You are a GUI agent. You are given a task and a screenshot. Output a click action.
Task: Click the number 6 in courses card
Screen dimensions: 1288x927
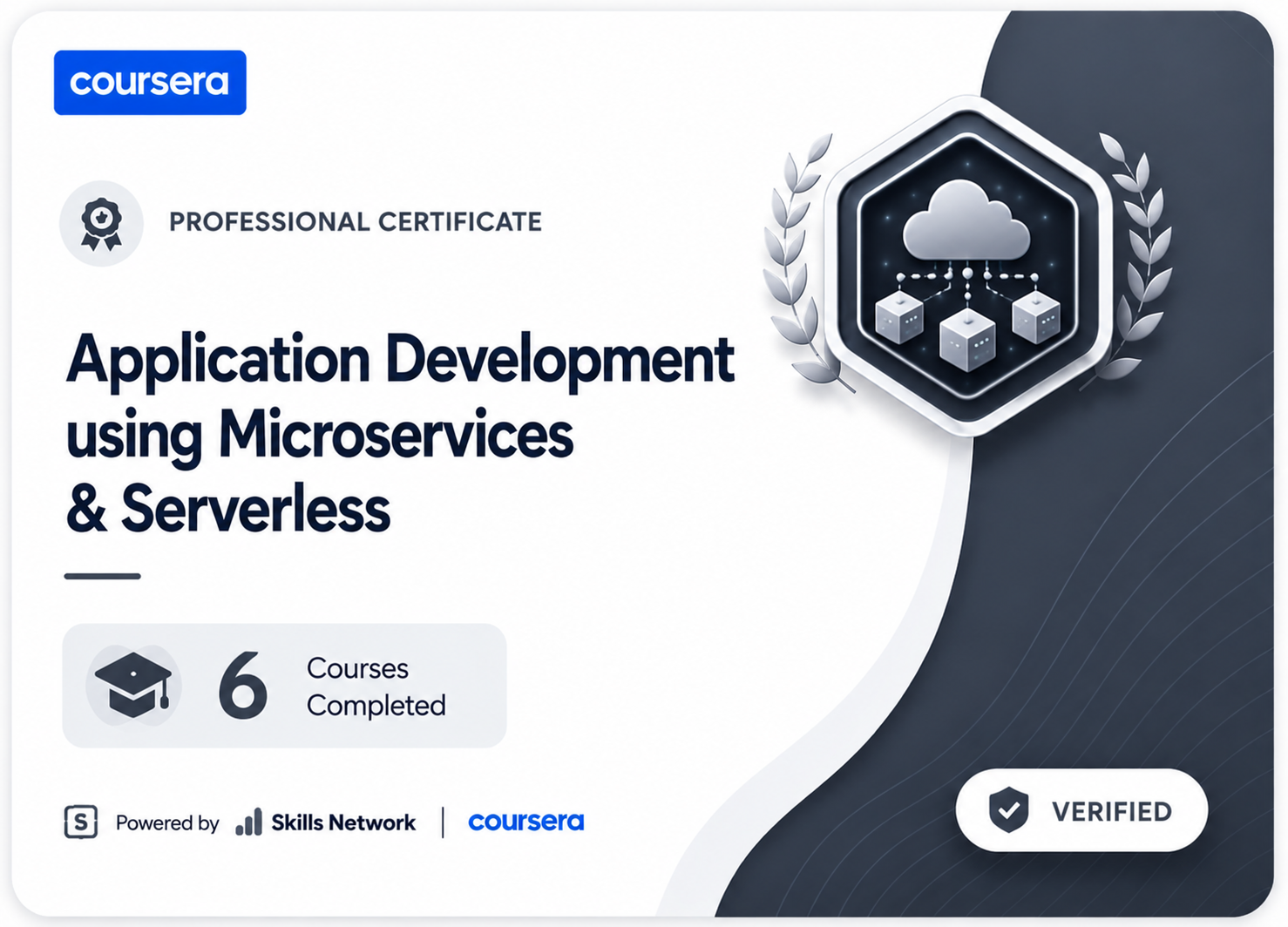[x=242, y=687]
